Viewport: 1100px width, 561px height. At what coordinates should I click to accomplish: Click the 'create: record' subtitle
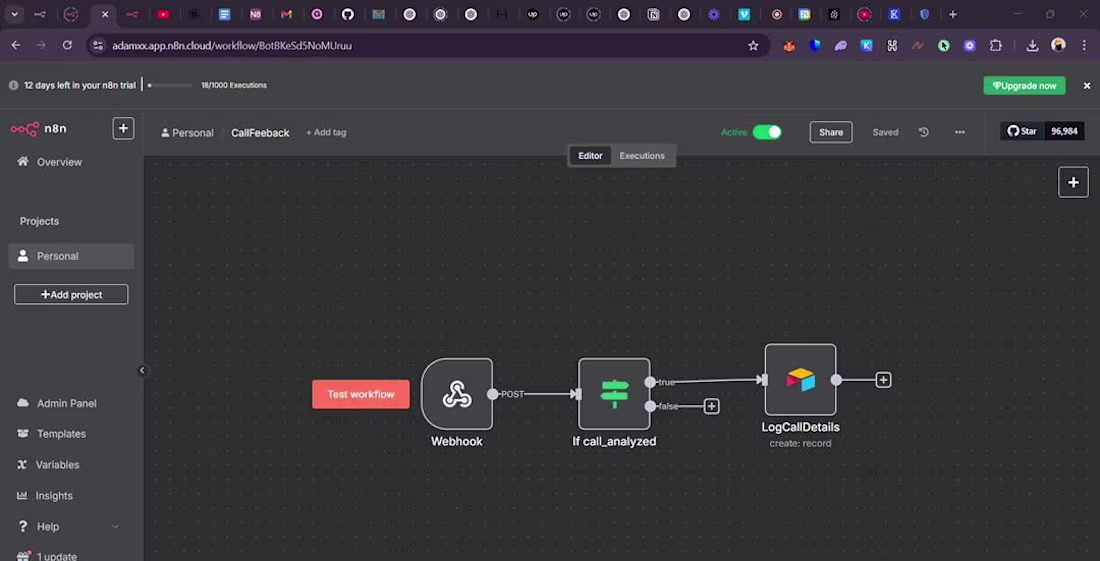(800, 443)
